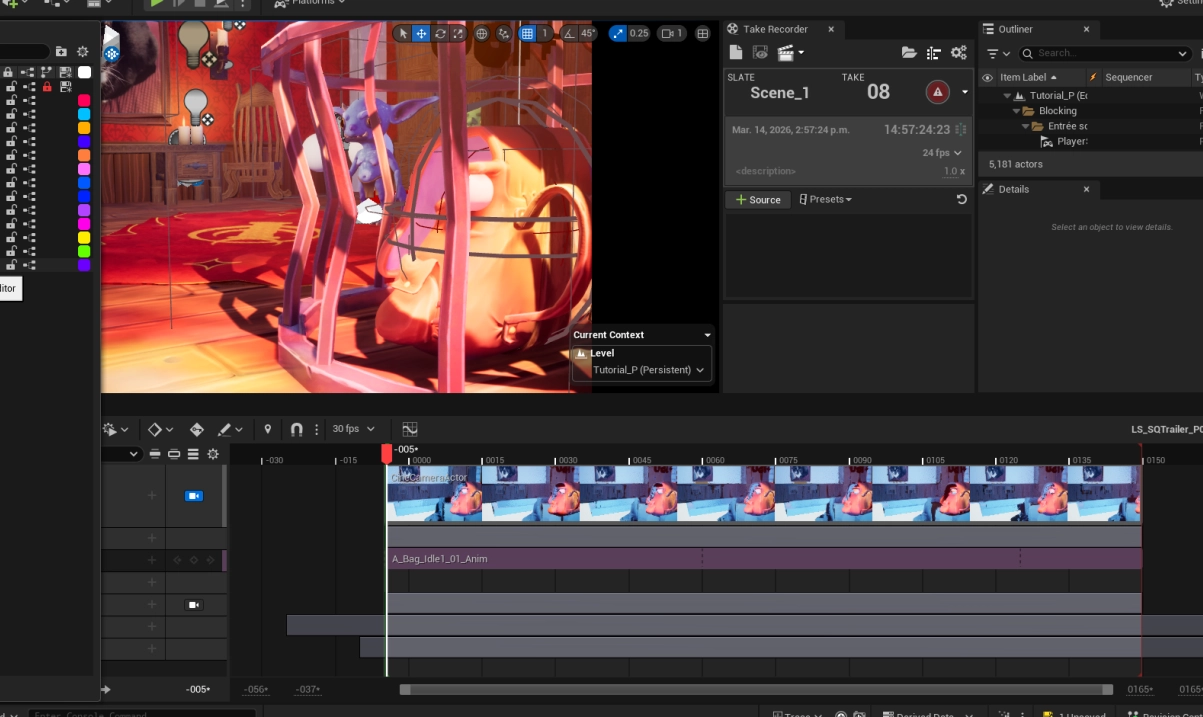Toggle rotation snap angle icon
This screenshot has height=717, width=1203.
pyautogui.click(x=569, y=33)
